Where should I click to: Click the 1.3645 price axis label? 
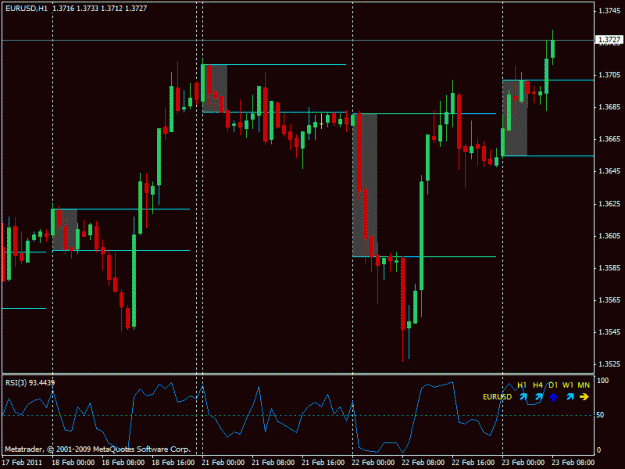tap(609, 171)
